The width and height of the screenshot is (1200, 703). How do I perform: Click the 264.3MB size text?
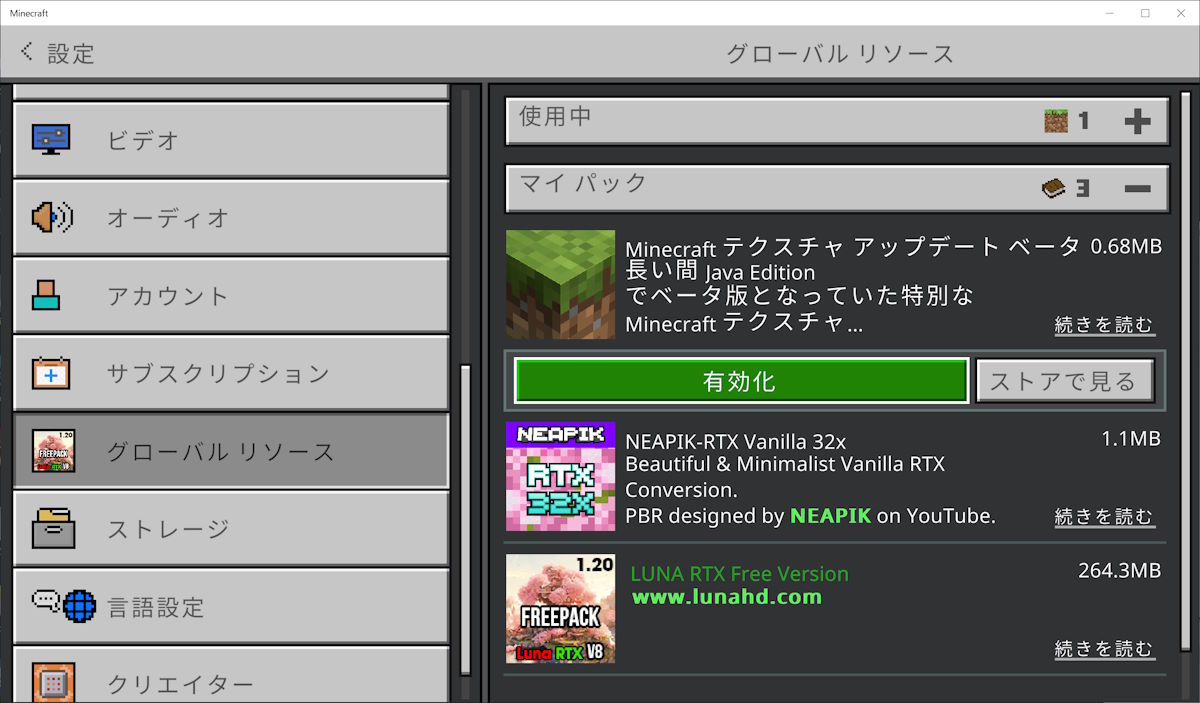[x=1119, y=571]
